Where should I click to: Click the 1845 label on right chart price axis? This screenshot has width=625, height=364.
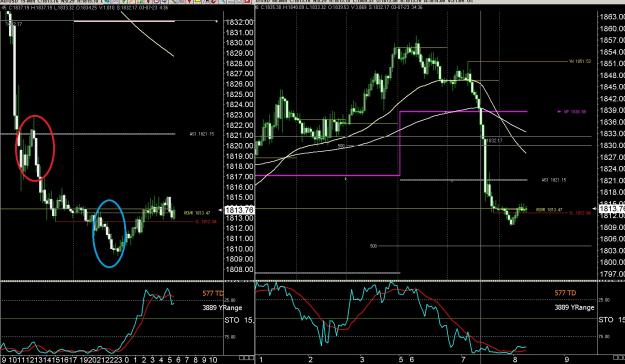(612, 87)
